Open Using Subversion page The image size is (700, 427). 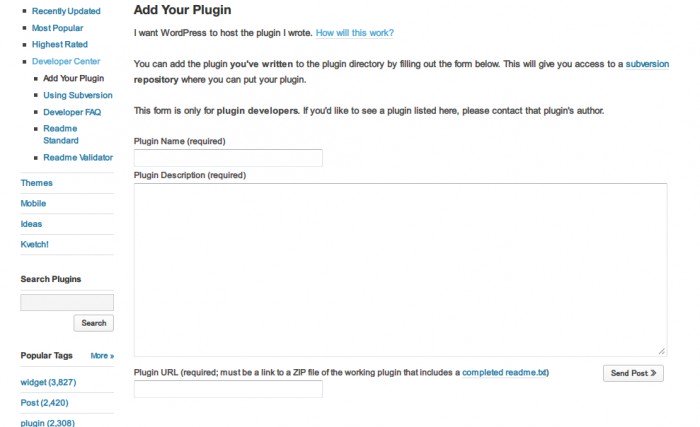pos(78,95)
